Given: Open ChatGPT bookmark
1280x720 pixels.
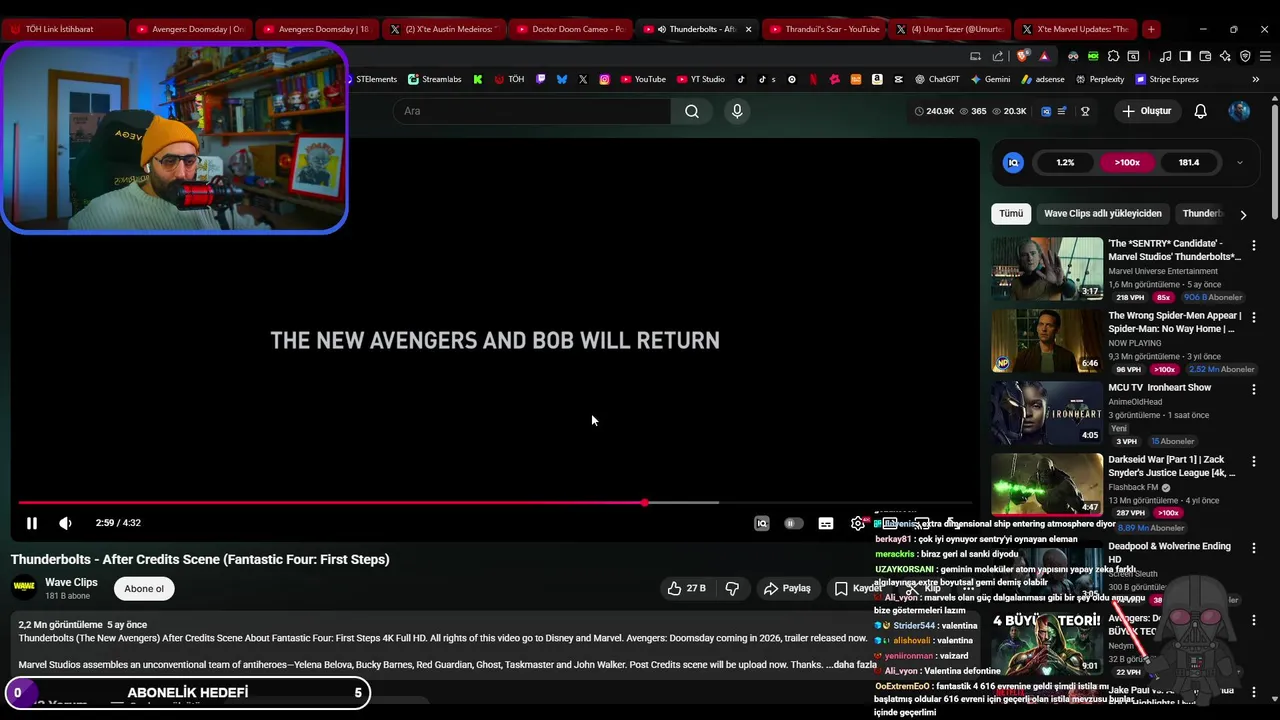Looking at the screenshot, I should point(937,79).
